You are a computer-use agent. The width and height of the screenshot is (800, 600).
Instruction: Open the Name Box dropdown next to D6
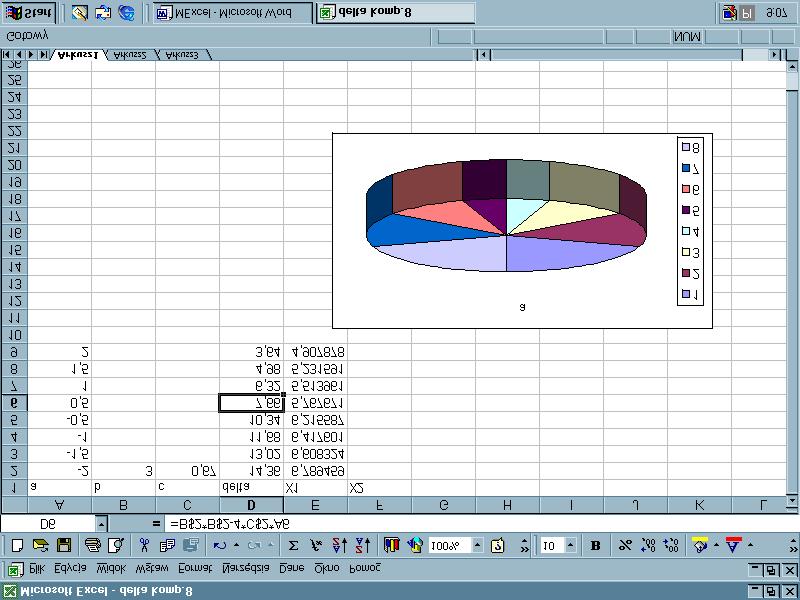[101, 524]
